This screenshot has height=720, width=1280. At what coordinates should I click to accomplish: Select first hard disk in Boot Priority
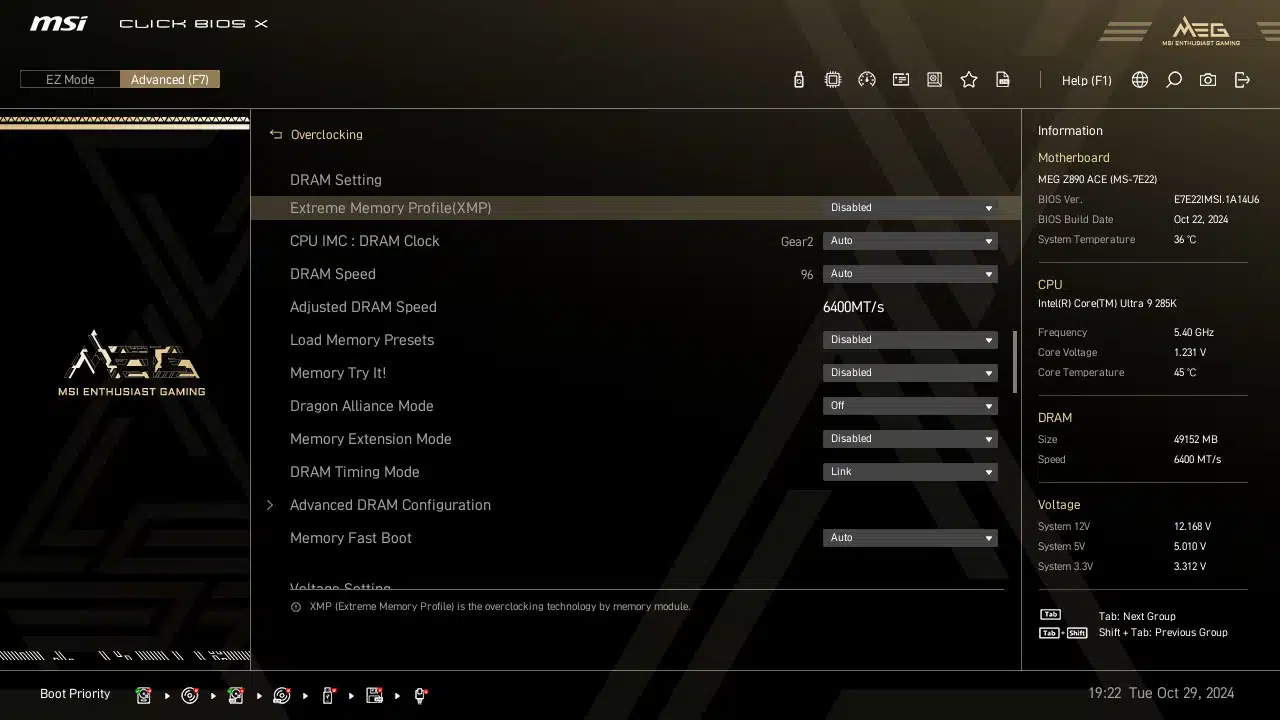(144, 695)
